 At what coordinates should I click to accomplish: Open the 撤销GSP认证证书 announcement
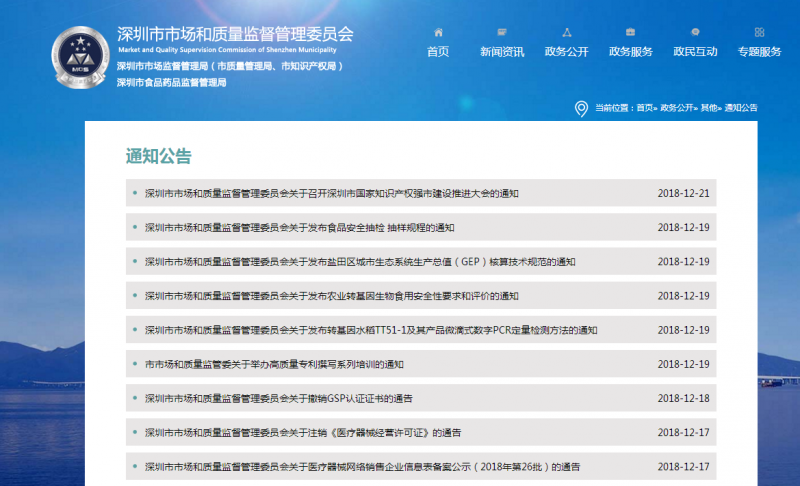[279, 398]
